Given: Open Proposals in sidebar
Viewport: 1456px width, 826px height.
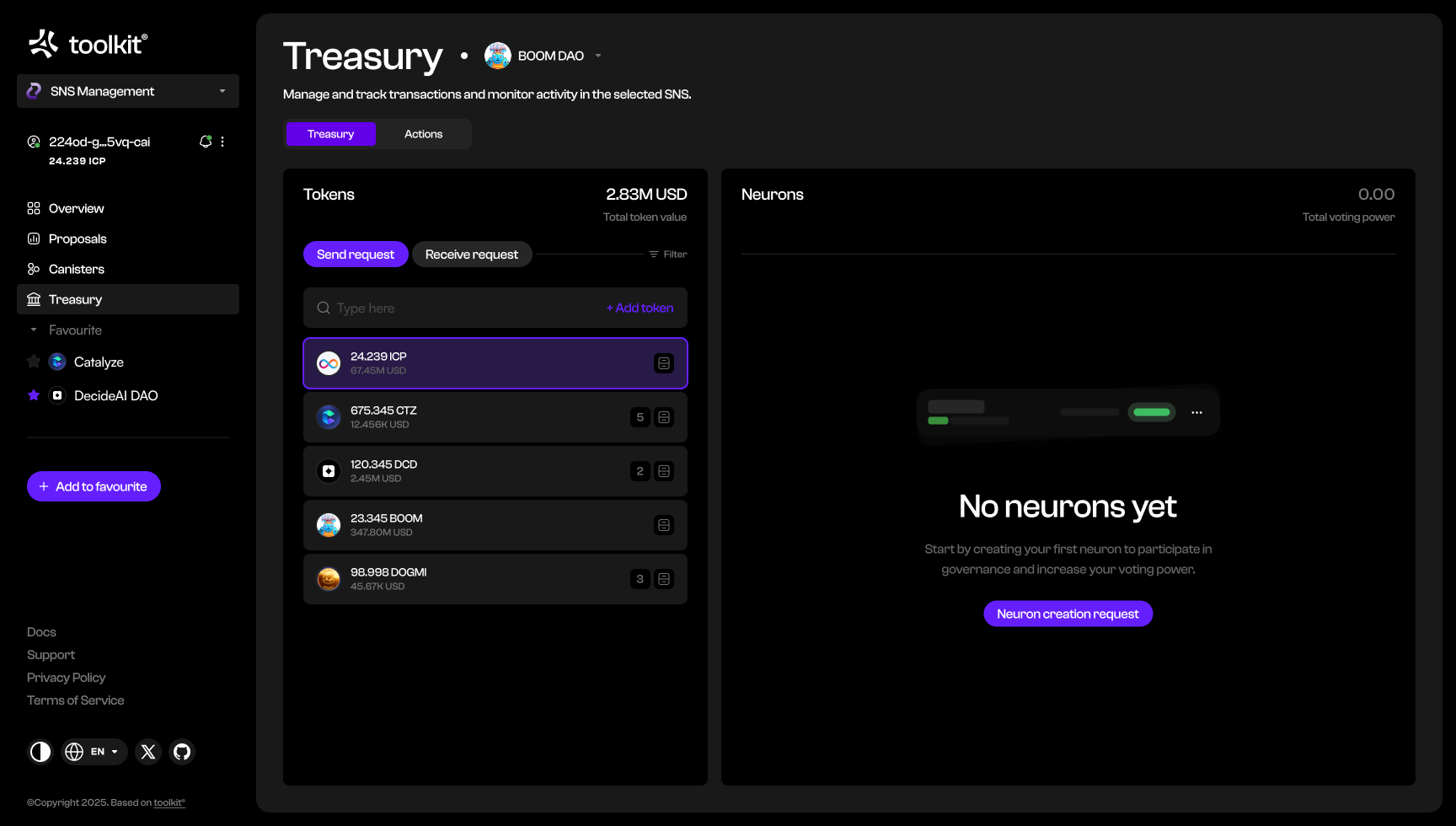Looking at the screenshot, I should (128, 239).
